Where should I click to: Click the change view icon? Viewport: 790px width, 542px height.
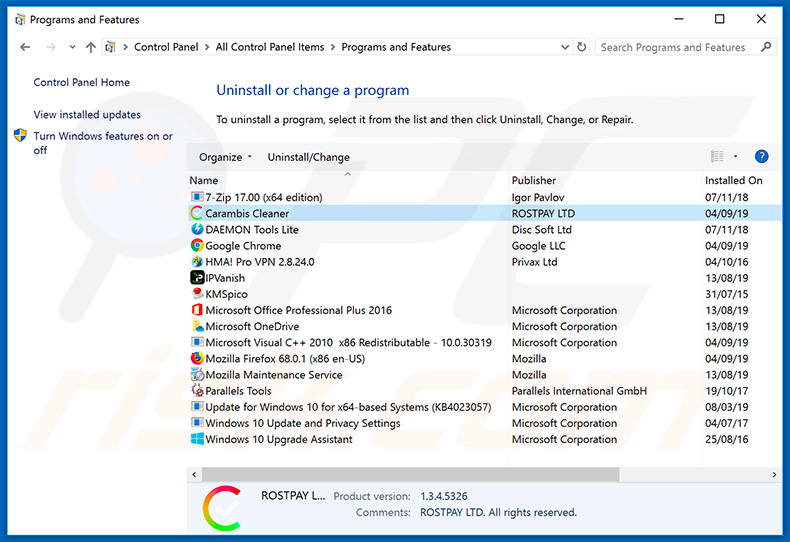click(x=717, y=157)
